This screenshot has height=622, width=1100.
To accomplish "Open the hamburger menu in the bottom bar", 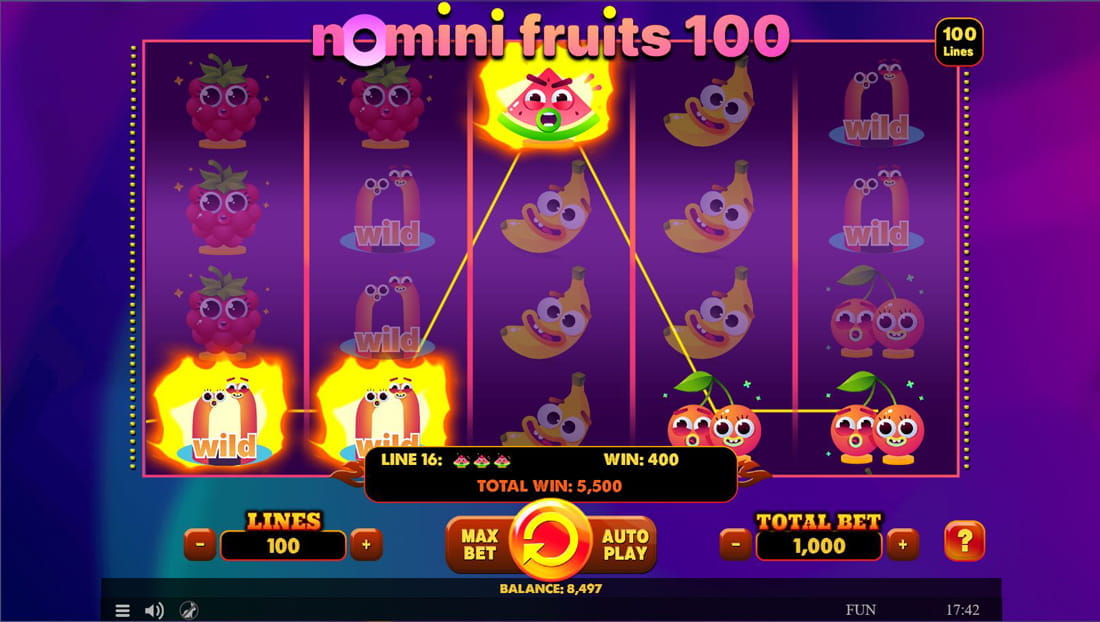I will (x=122, y=610).
